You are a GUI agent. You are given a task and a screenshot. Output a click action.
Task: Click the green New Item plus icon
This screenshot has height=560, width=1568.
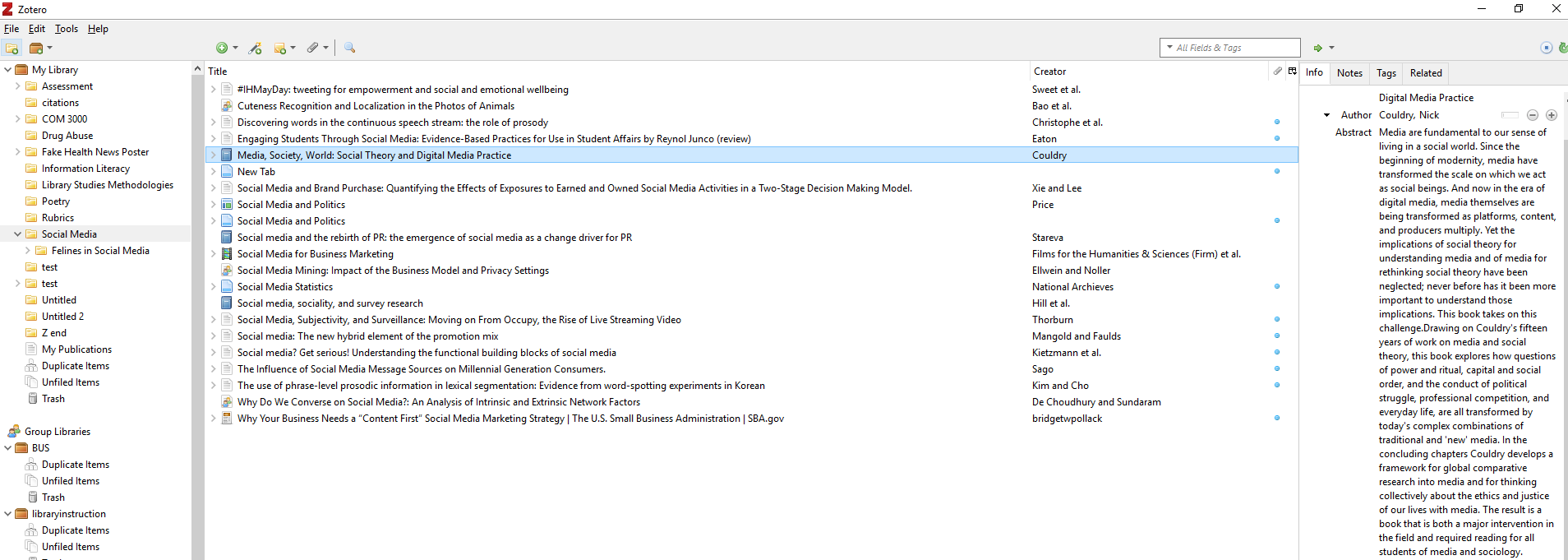click(x=222, y=48)
